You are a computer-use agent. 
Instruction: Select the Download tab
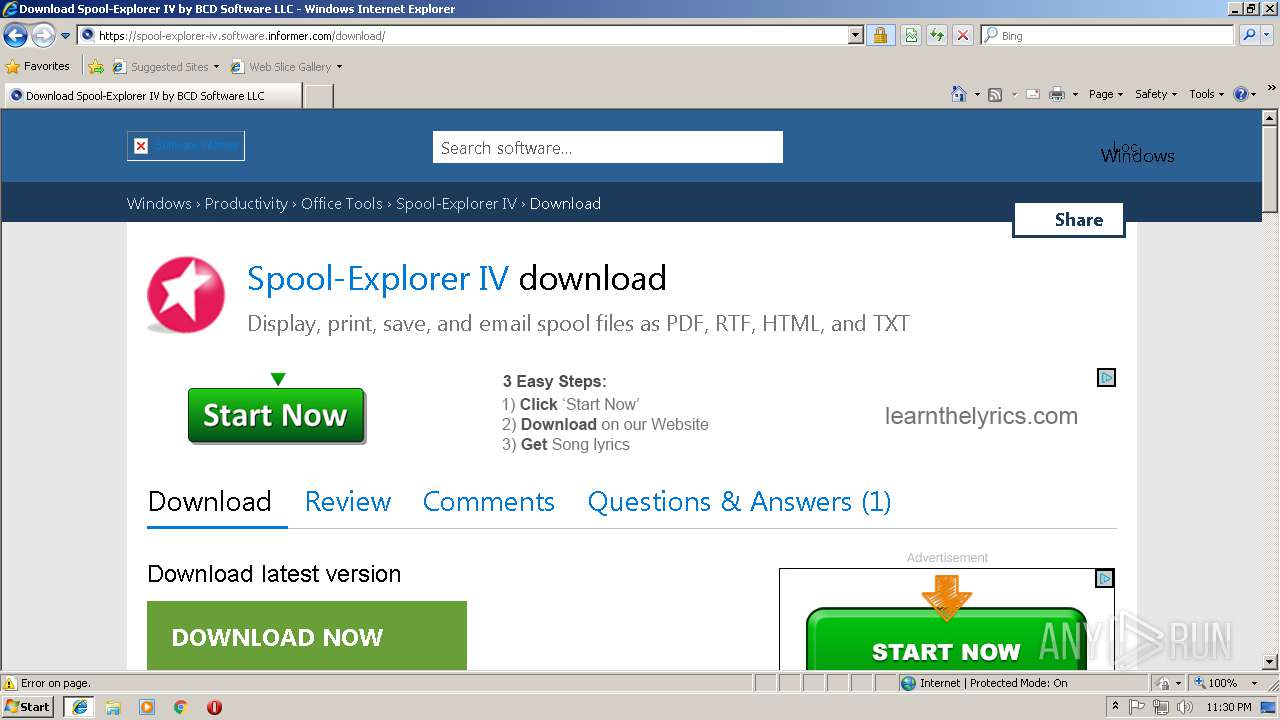210,501
